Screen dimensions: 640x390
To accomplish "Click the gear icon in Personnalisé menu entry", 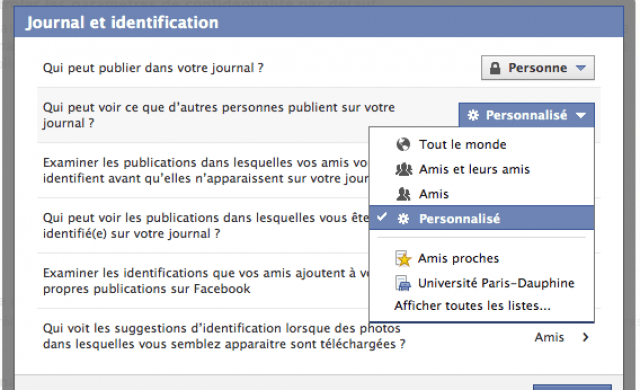I will [x=403, y=219].
